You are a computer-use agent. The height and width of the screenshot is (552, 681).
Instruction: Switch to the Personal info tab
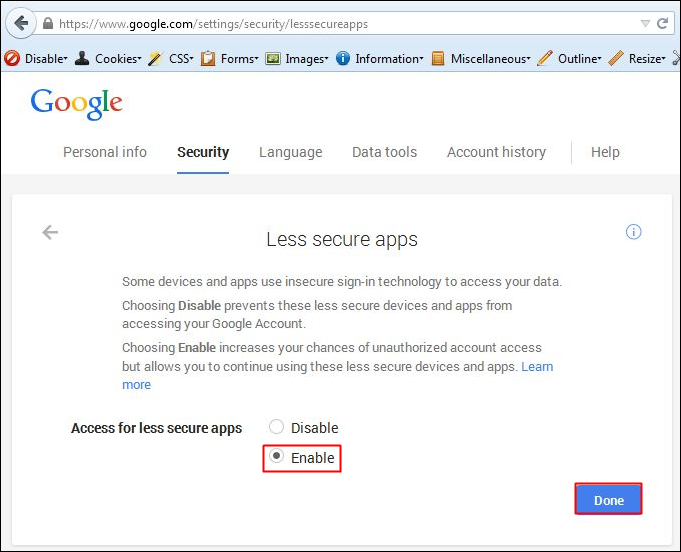point(105,152)
